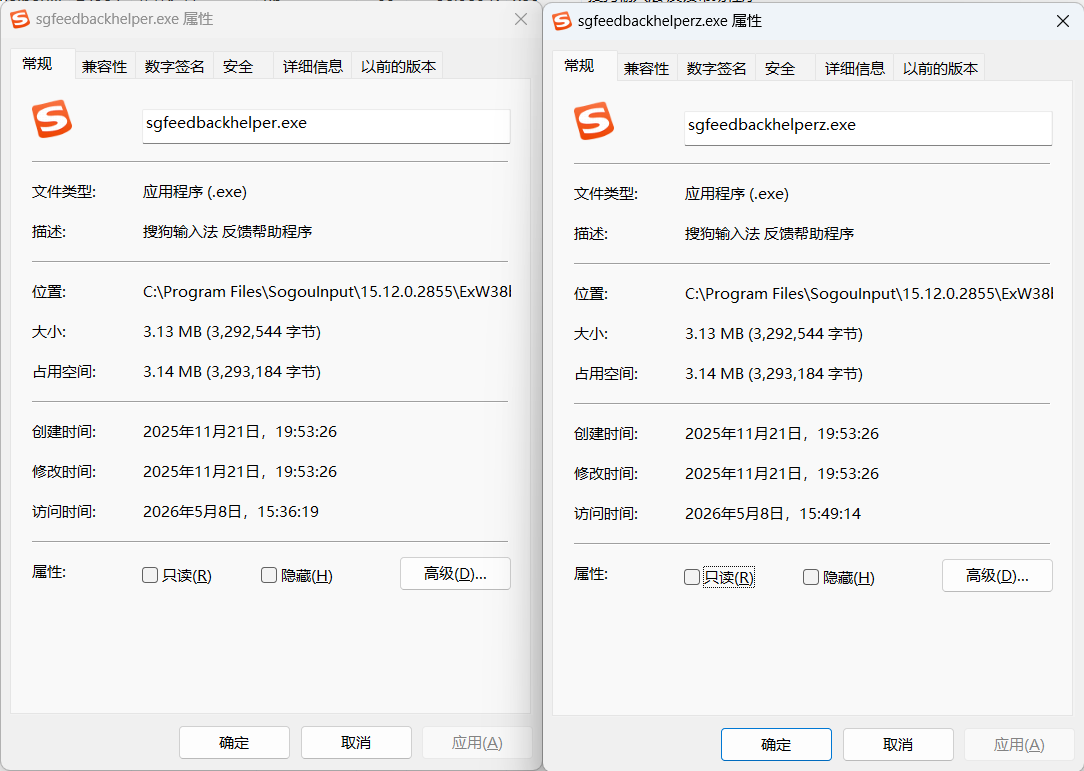This screenshot has height=771, width=1084.
Task: Click 搜狗输入法 反馈帮助程序 description in sgfeedbackhelperz.exe window
Action: click(x=769, y=234)
